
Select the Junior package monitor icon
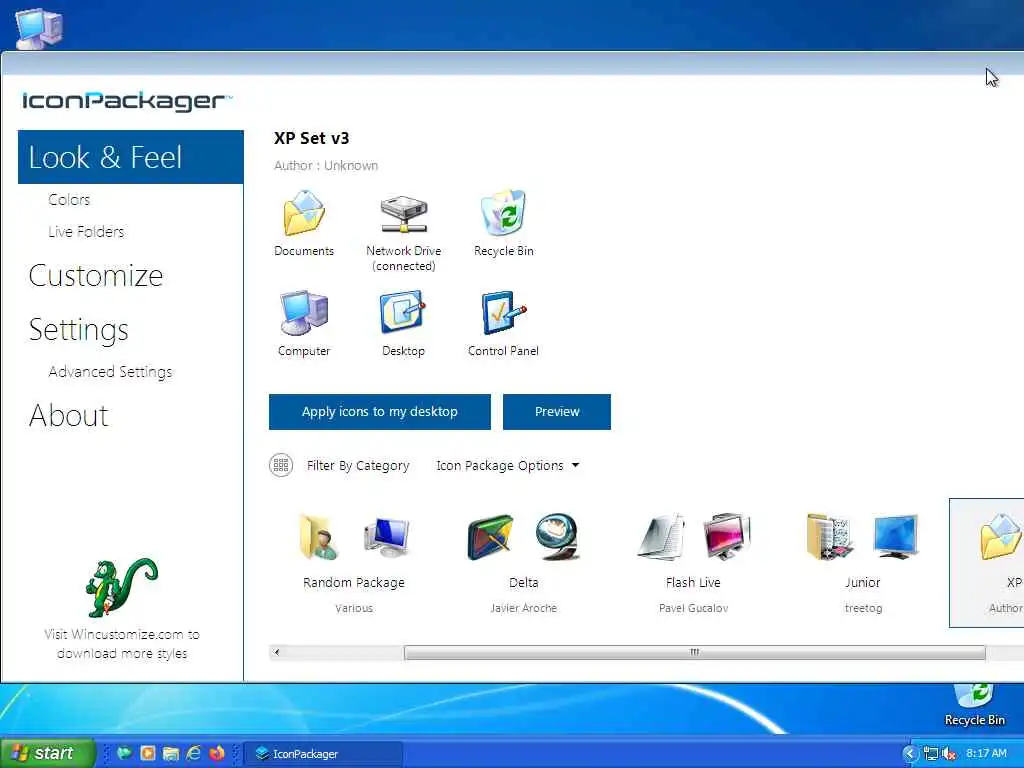pyautogui.click(x=896, y=537)
